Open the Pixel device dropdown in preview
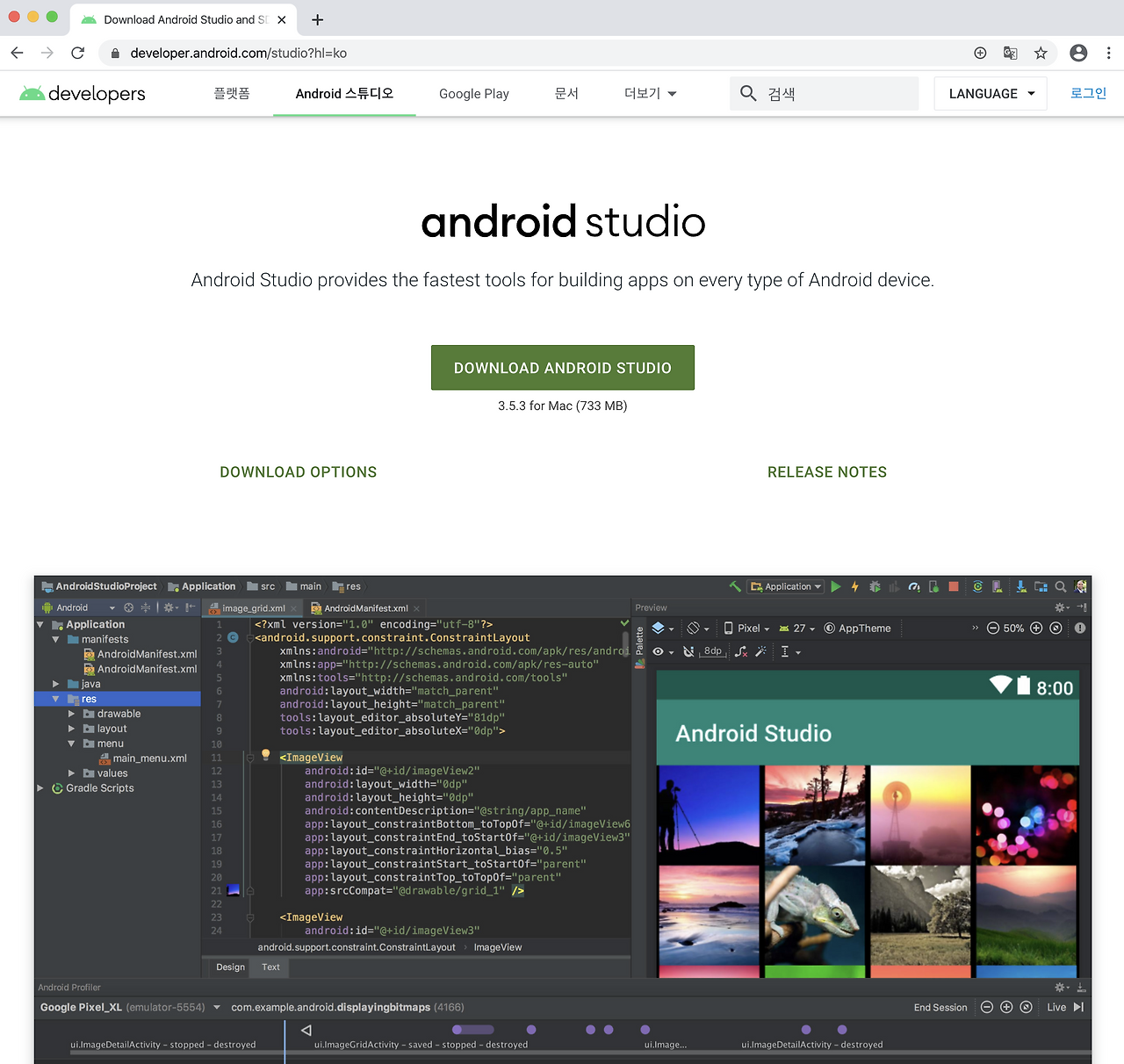The height and width of the screenshot is (1064, 1124). (746, 628)
